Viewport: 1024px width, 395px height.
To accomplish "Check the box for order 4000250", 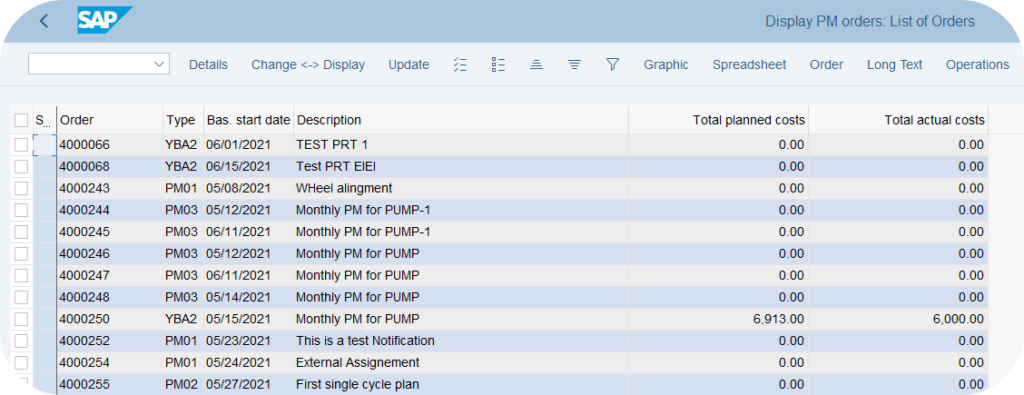I will [x=21, y=319].
